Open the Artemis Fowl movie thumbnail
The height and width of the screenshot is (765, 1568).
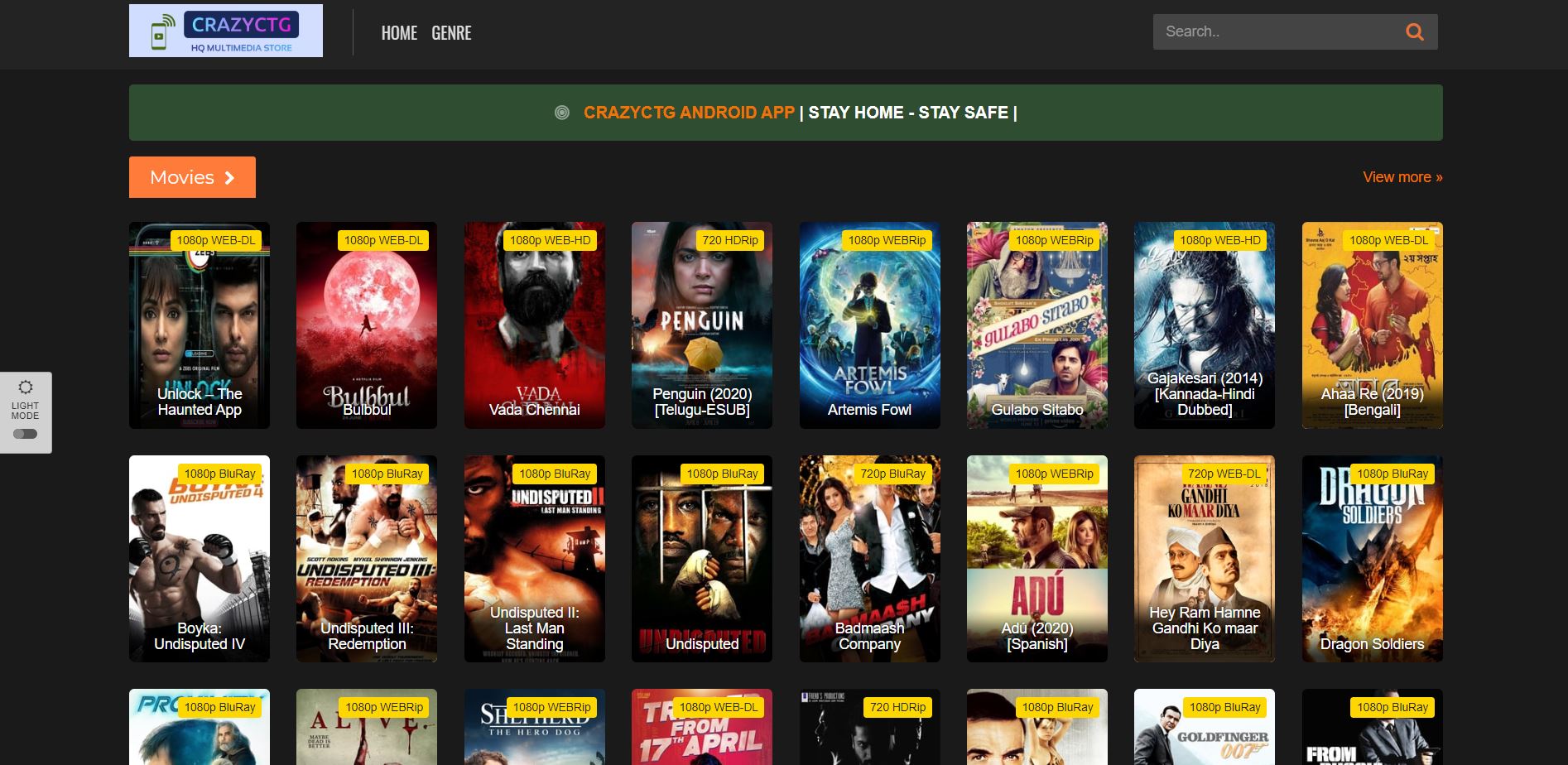click(869, 325)
